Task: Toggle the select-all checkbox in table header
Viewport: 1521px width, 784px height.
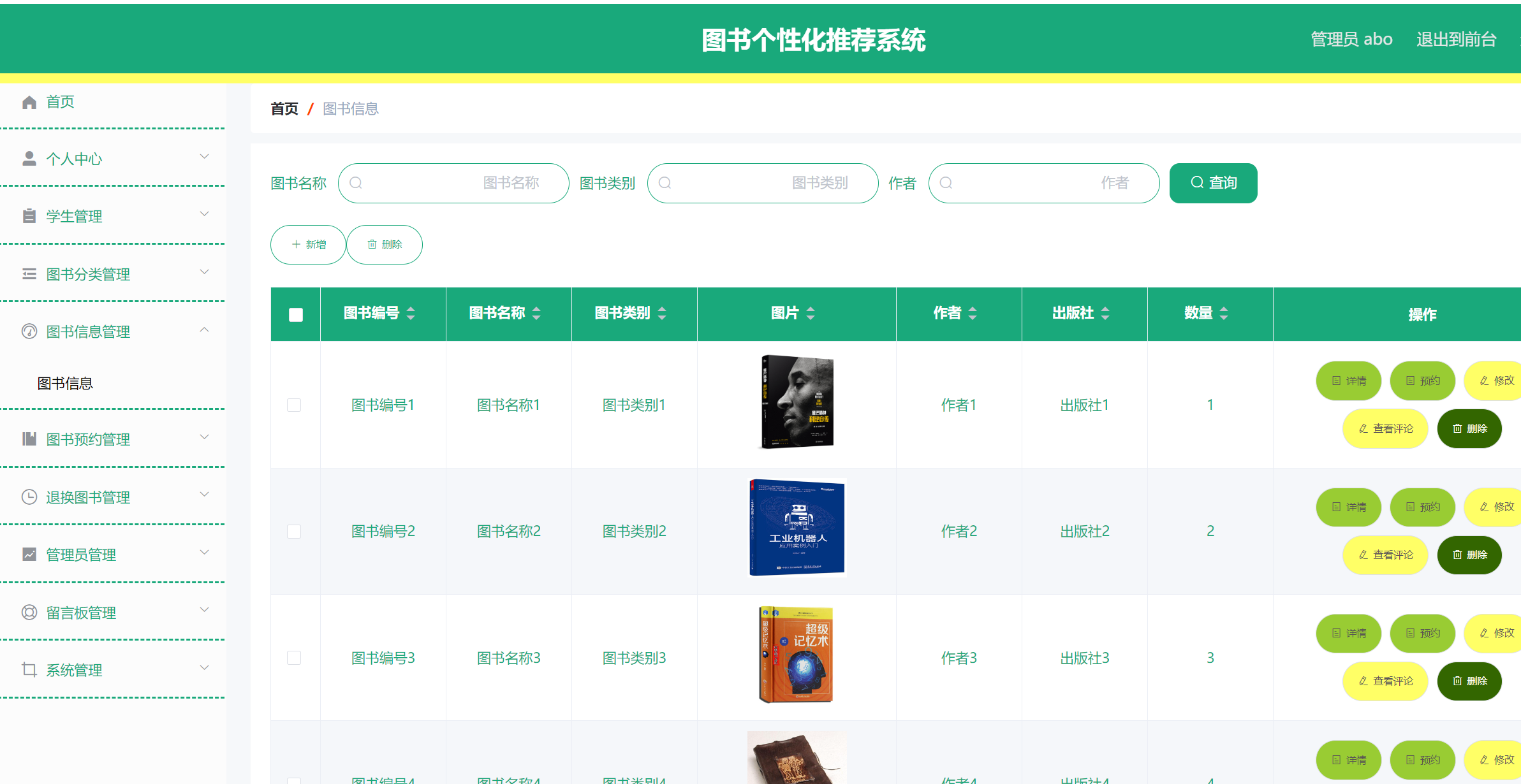Action: [x=295, y=314]
